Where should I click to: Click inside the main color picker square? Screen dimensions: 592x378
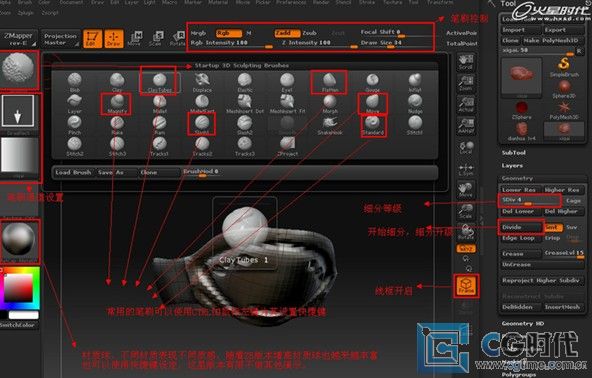[x=18, y=288]
